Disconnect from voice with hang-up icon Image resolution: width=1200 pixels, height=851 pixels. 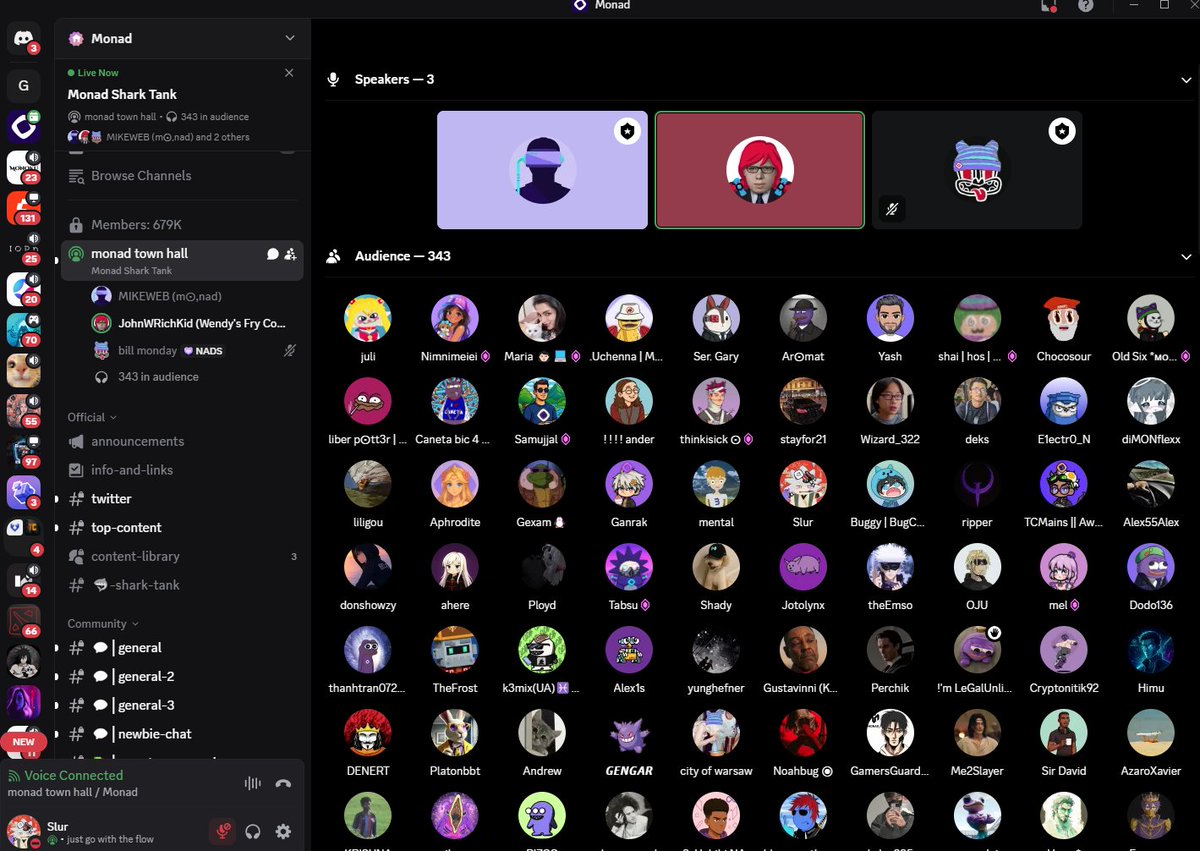pos(283,783)
